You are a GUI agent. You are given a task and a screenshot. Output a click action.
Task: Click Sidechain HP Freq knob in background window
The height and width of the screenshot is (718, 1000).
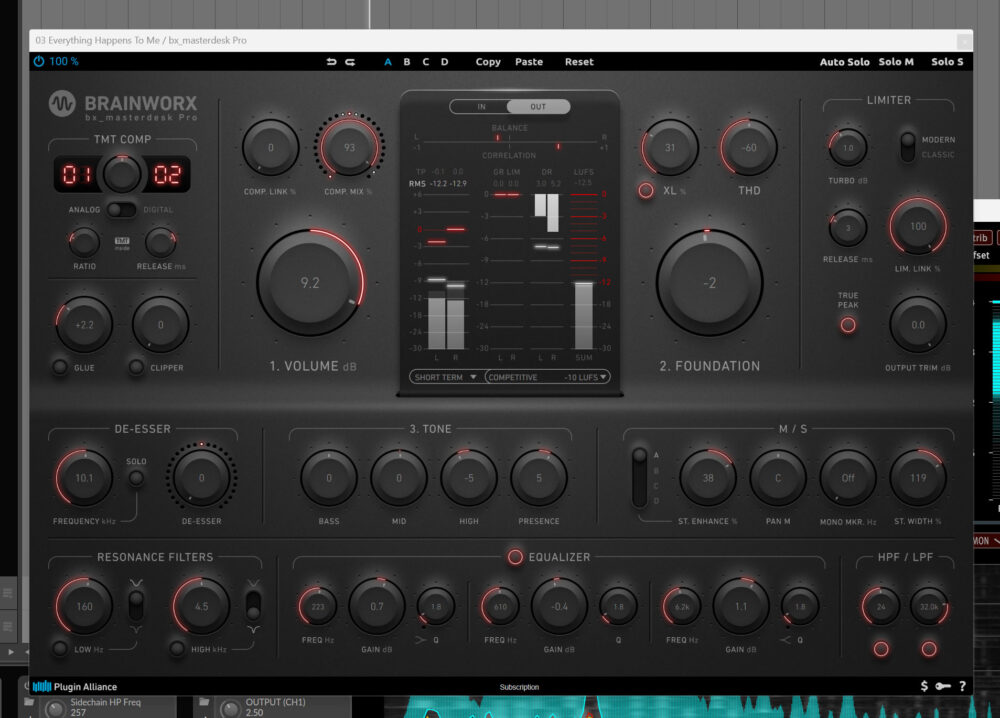[55, 707]
